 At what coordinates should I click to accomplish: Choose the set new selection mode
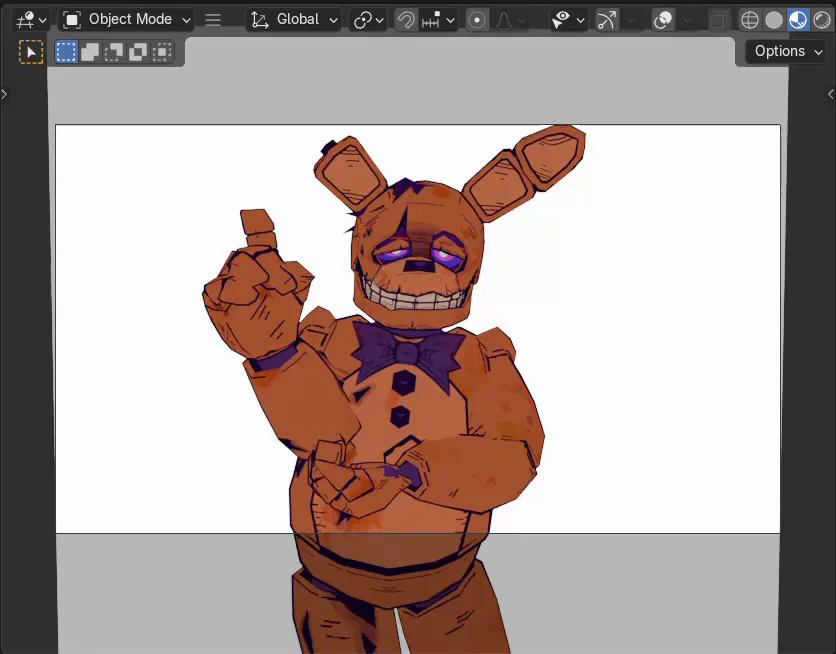point(66,52)
